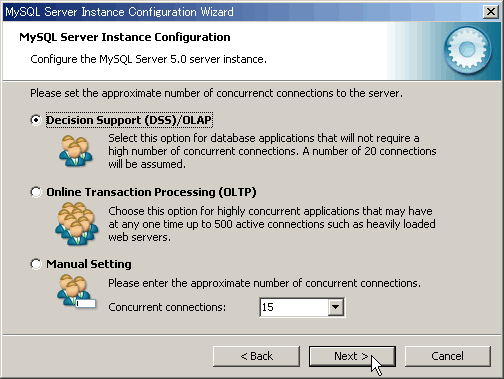This screenshot has width=504, height=379.
Task: Click the '20 connections will be assumed' description
Action: coord(272,151)
